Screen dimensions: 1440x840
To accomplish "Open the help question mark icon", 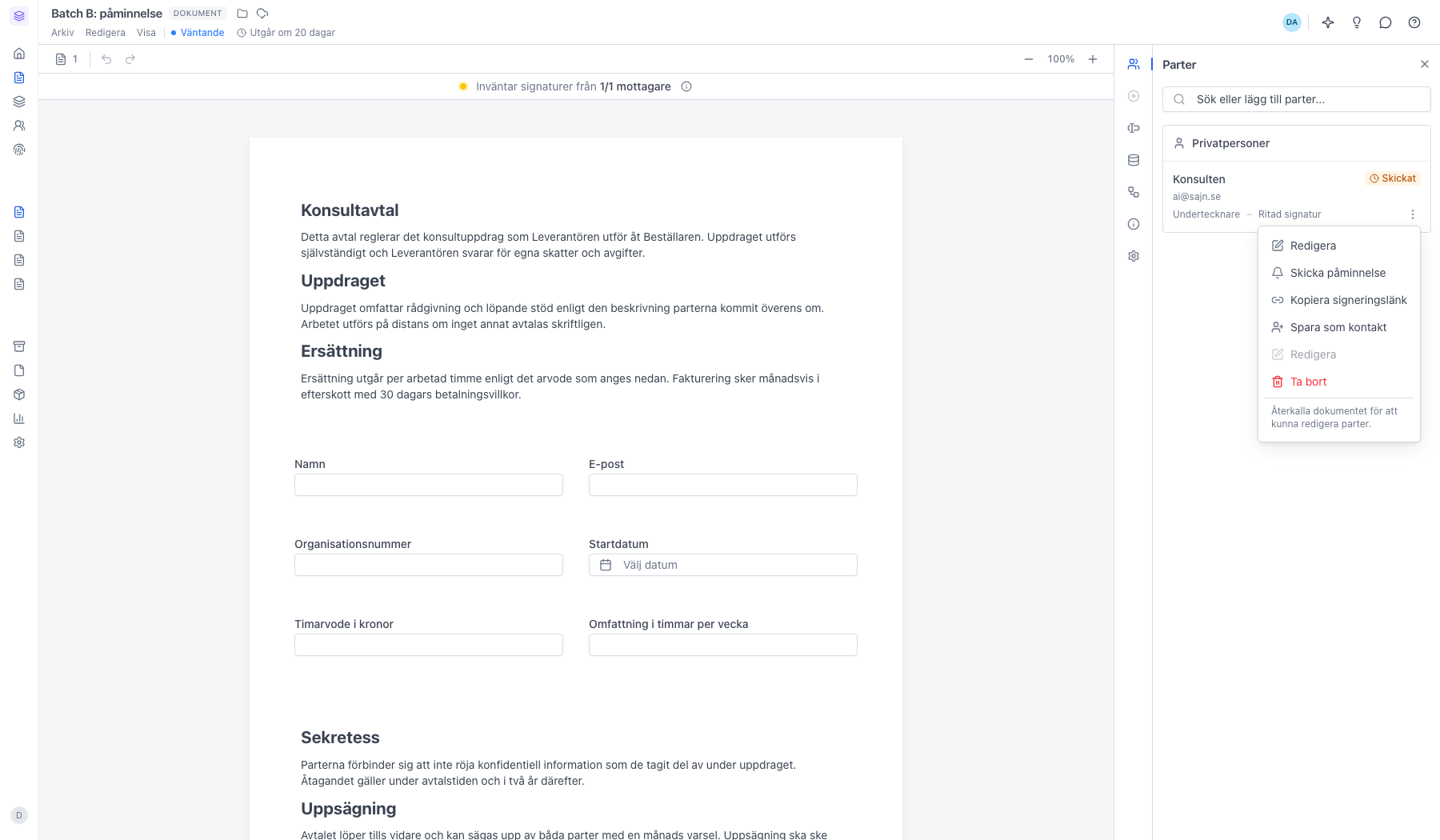I will click(x=1414, y=22).
